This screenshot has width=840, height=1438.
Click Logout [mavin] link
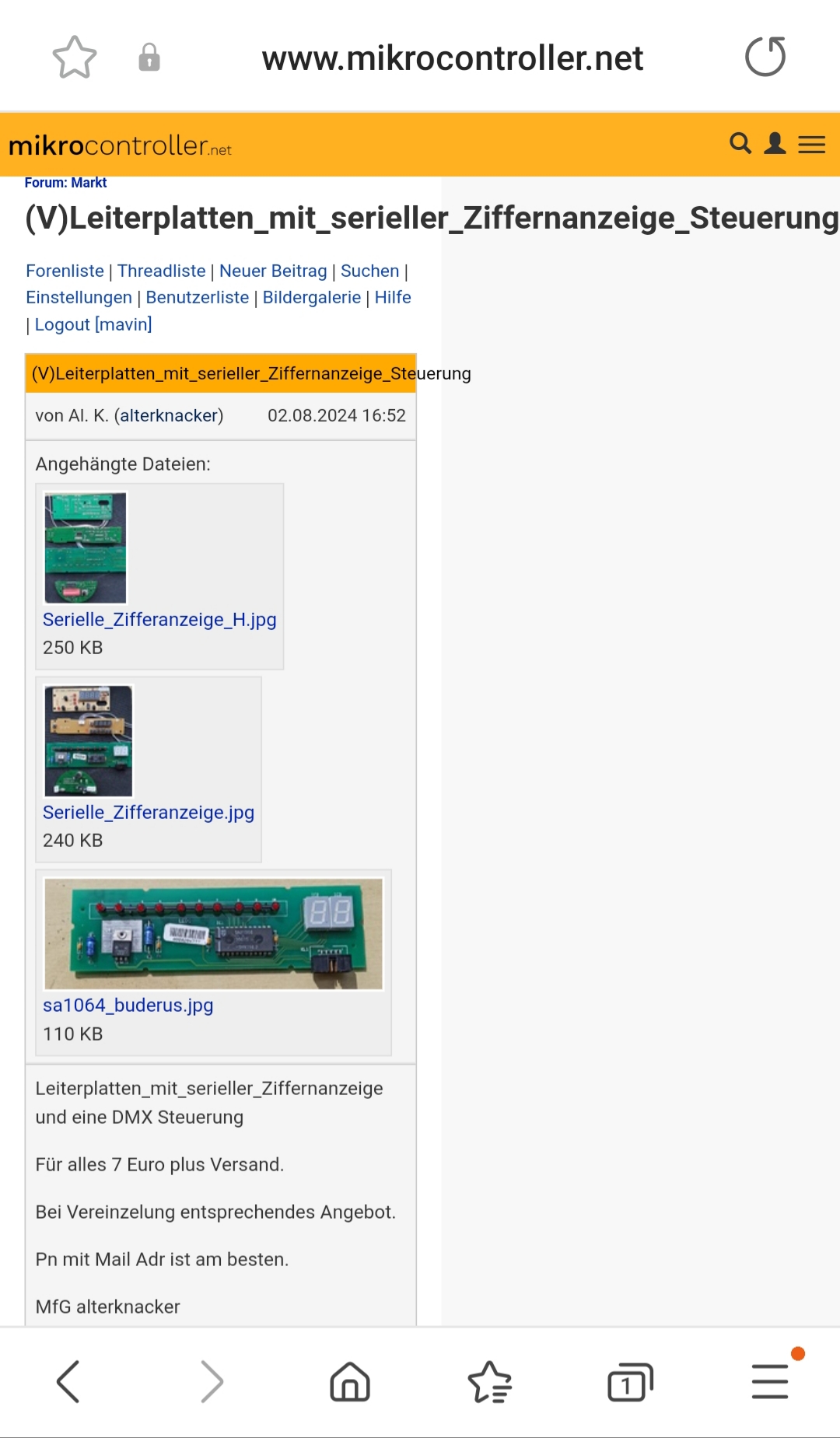93,324
